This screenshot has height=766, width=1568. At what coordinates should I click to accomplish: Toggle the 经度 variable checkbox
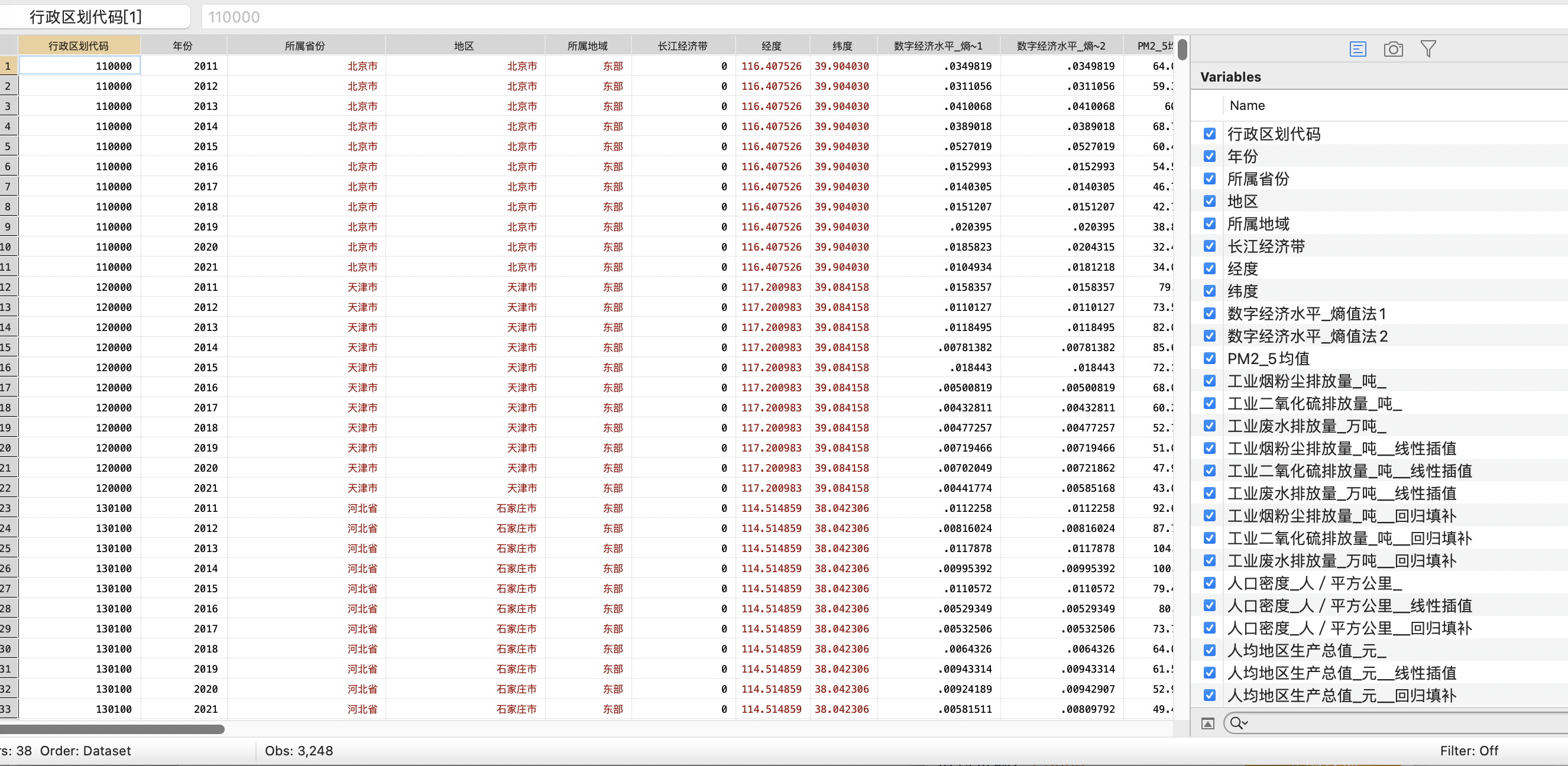click(x=1210, y=269)
